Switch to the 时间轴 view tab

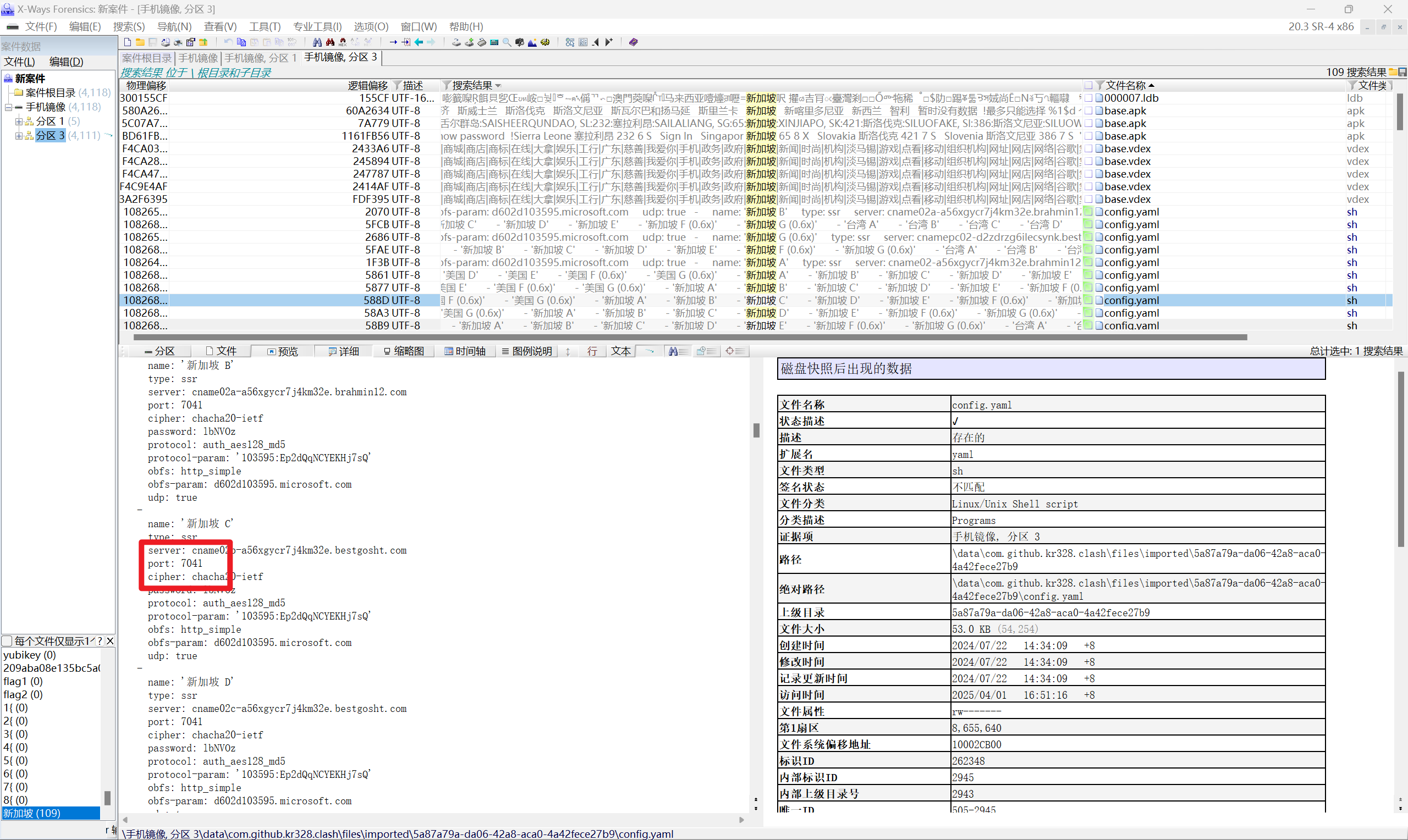pos(465,351)
